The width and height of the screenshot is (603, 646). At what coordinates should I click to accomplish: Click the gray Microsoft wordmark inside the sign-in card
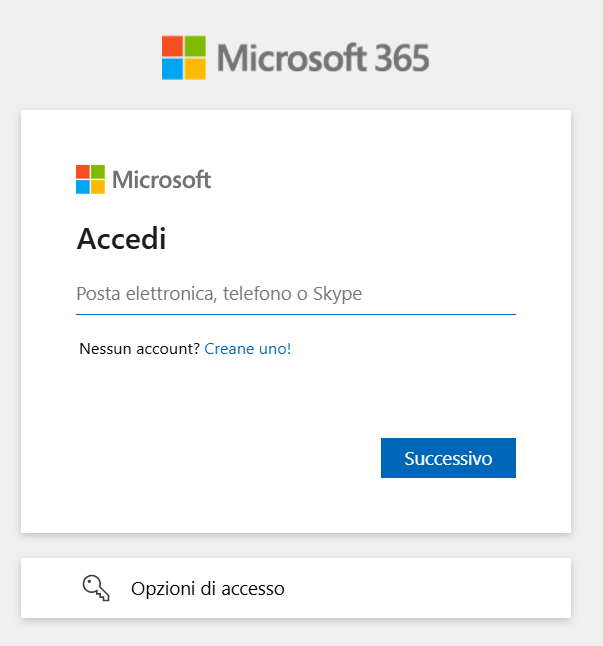pos(161,180)
